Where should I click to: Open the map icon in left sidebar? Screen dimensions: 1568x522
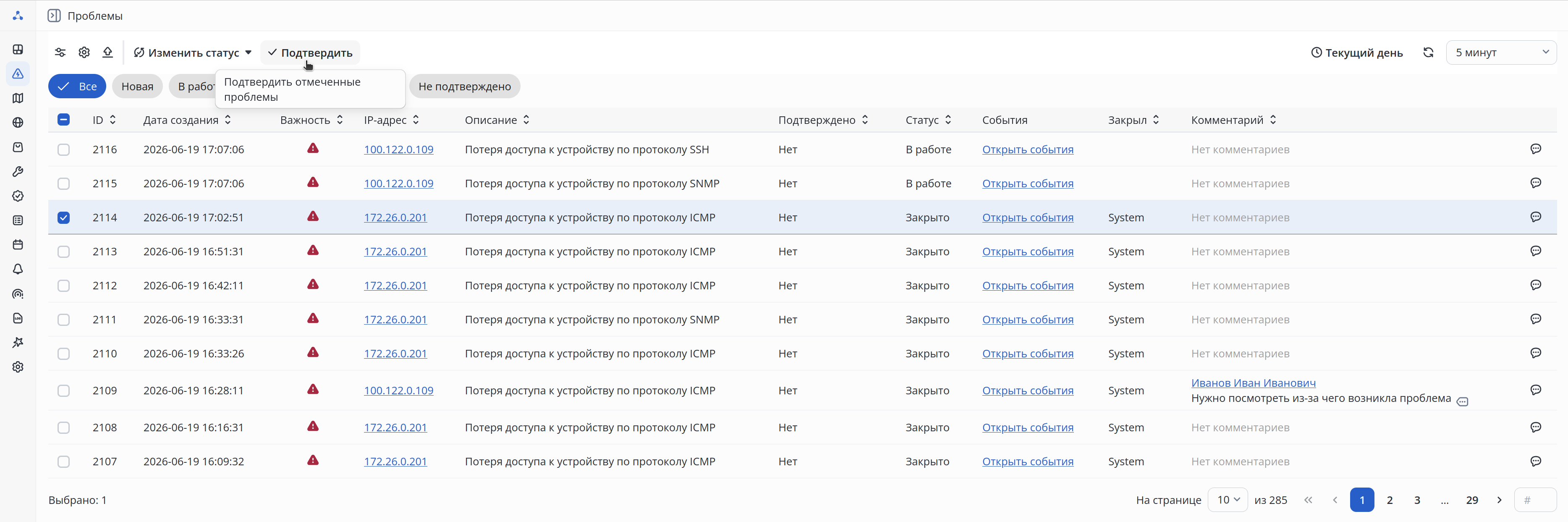tap(18, 98)
